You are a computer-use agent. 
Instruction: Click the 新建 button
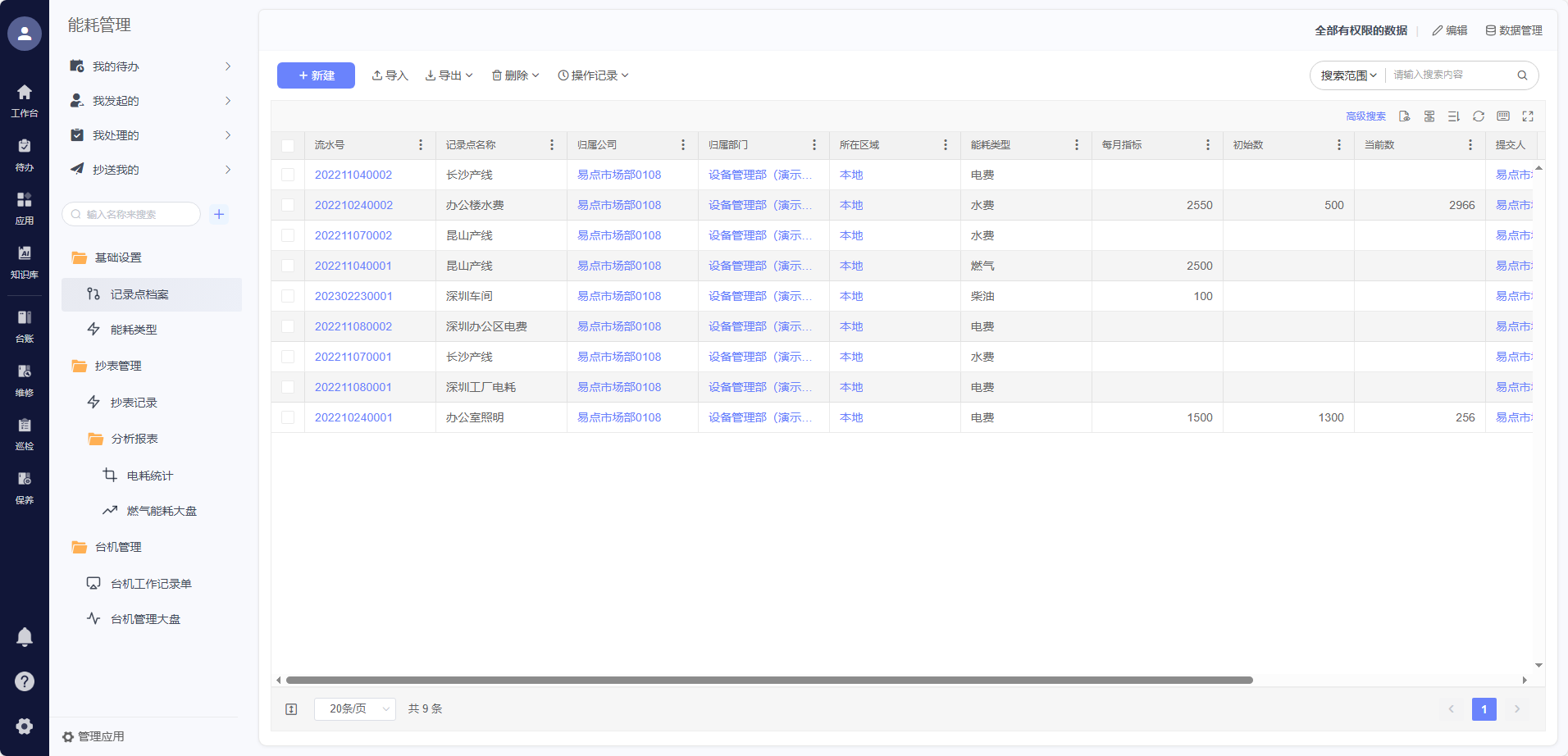pos(316,75)
